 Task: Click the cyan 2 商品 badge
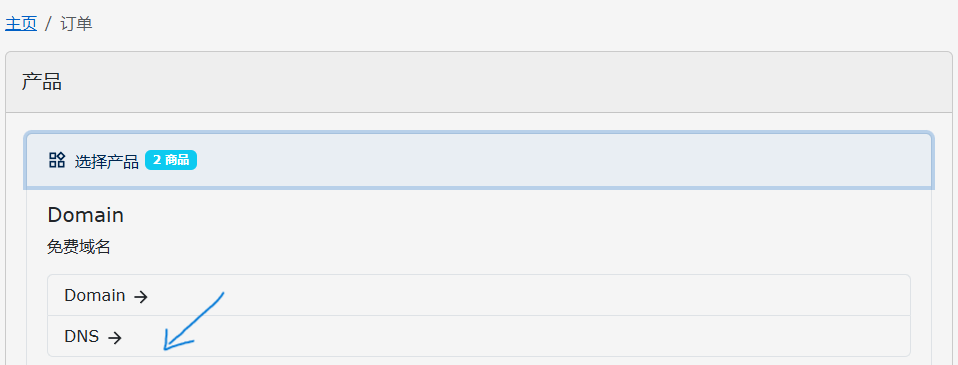[x=170, y=160]
